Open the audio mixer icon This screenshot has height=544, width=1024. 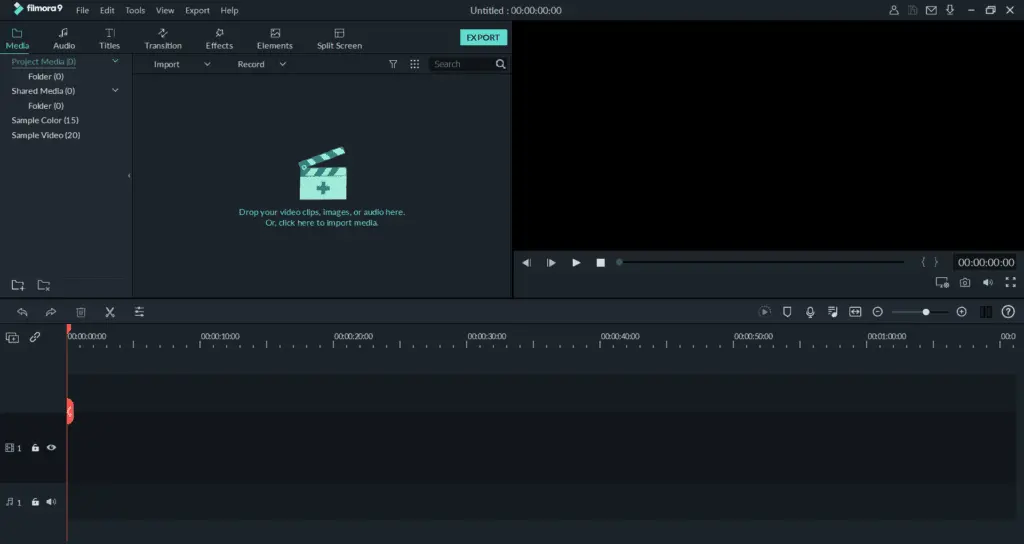coord(833,312)
